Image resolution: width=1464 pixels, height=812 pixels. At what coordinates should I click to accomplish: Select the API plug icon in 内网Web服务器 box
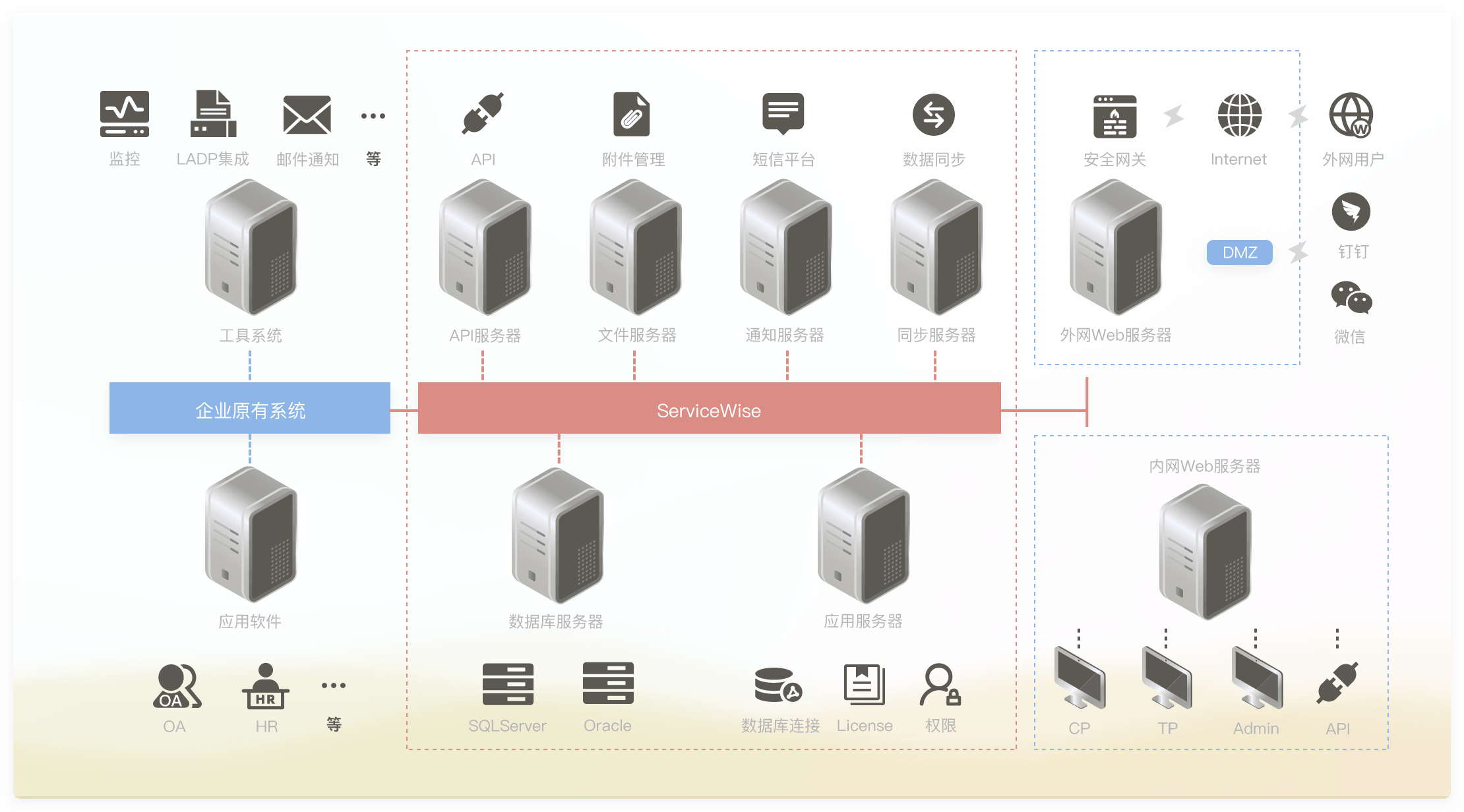(1337, 683)
